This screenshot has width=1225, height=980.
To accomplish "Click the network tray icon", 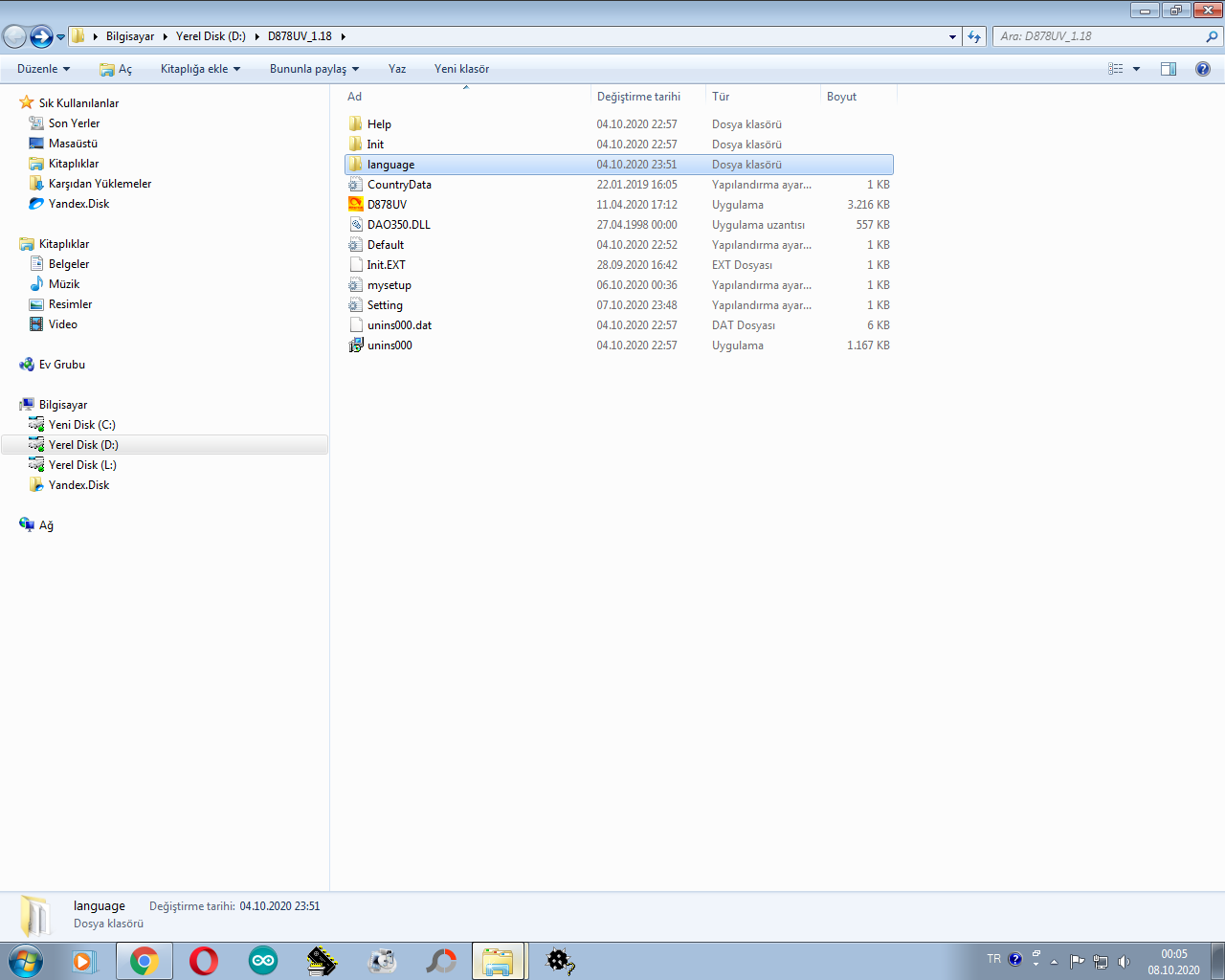I will tap(1101, 962).
